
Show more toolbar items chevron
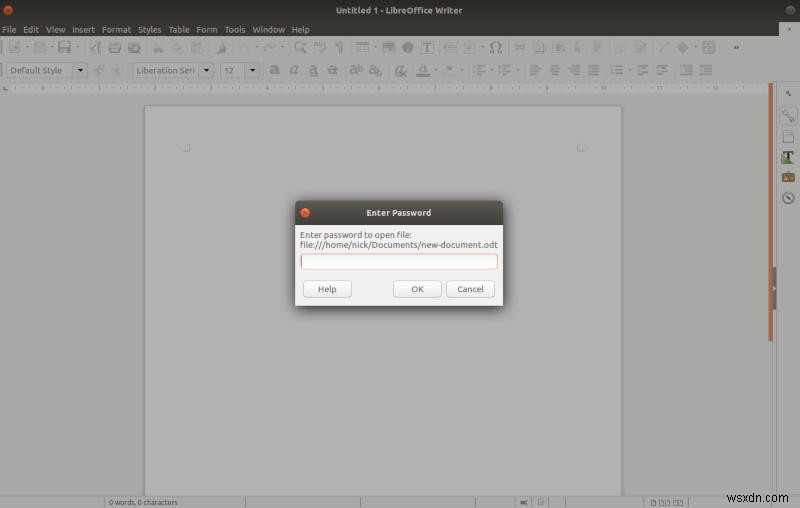pos(736,47)
